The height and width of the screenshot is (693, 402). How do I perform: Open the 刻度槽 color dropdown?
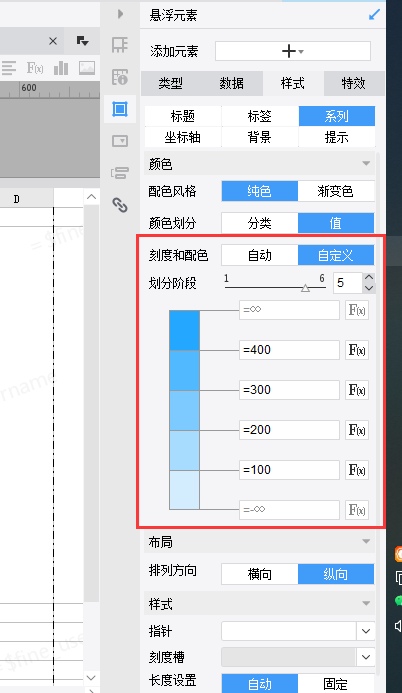coord(366,657)
